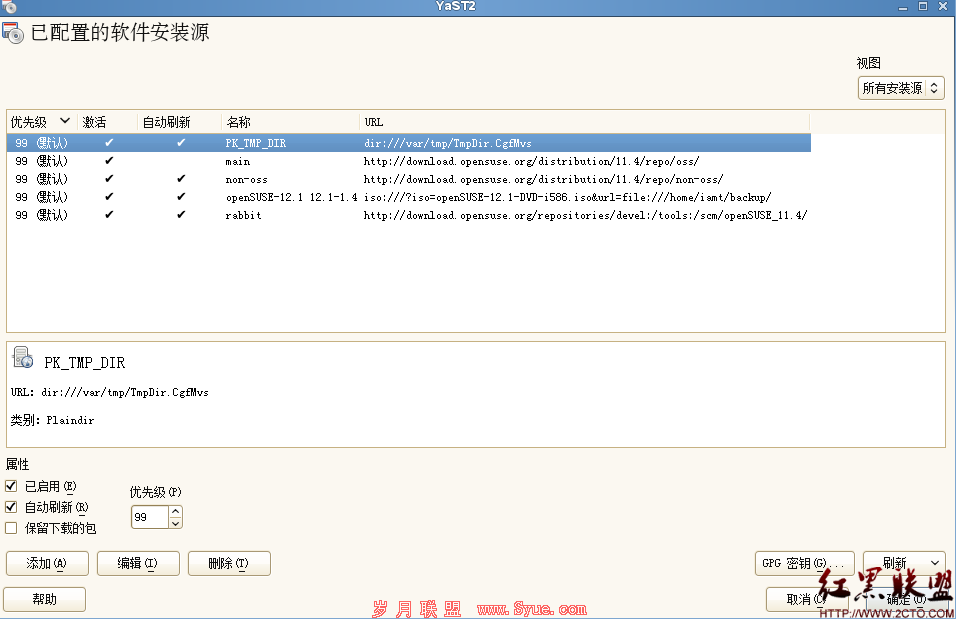Enable the 保留下载的包 checkbox
The image size is (956, 619).
click(x=11, y=528)
